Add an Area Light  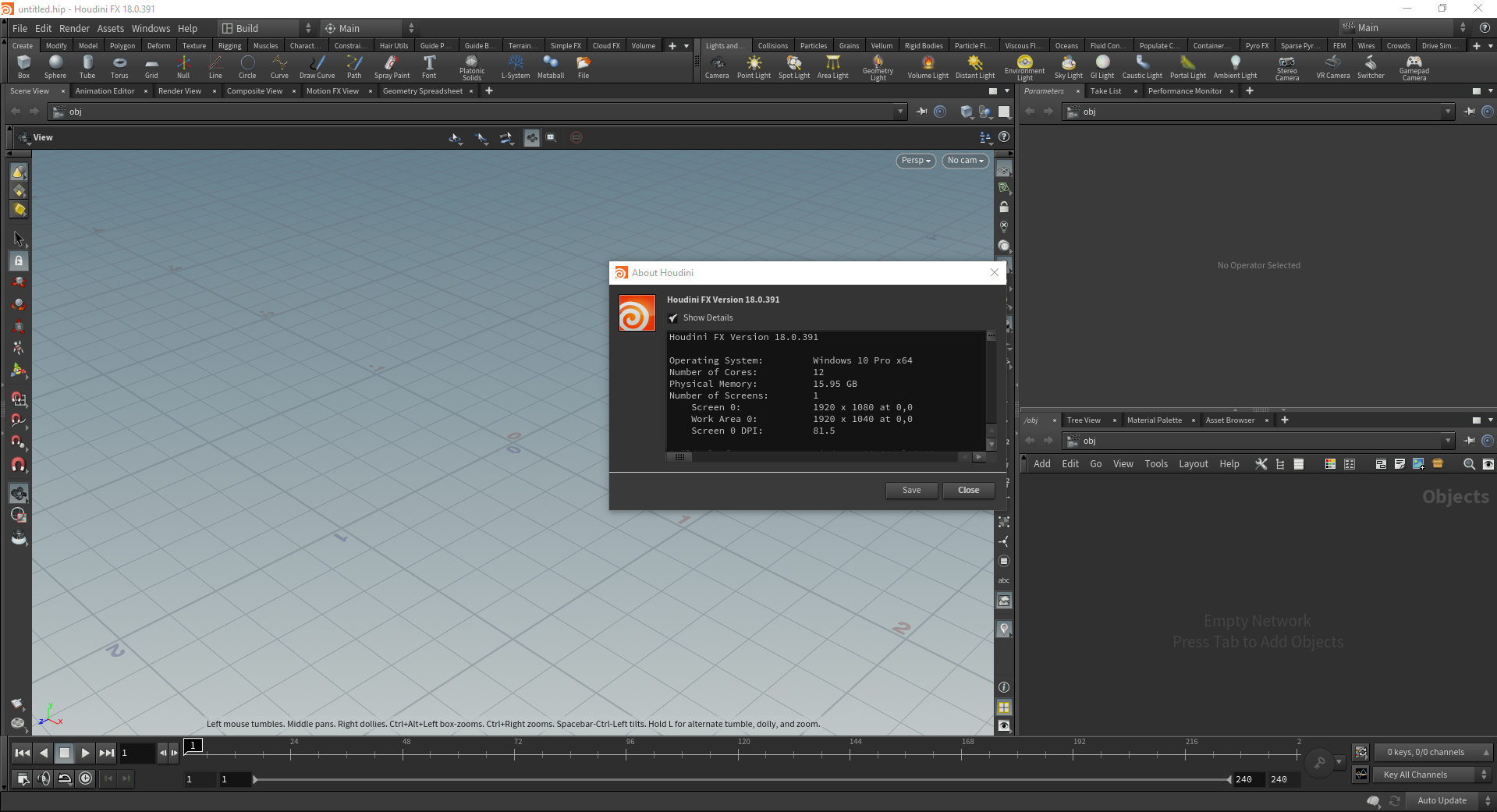(833, 66)
